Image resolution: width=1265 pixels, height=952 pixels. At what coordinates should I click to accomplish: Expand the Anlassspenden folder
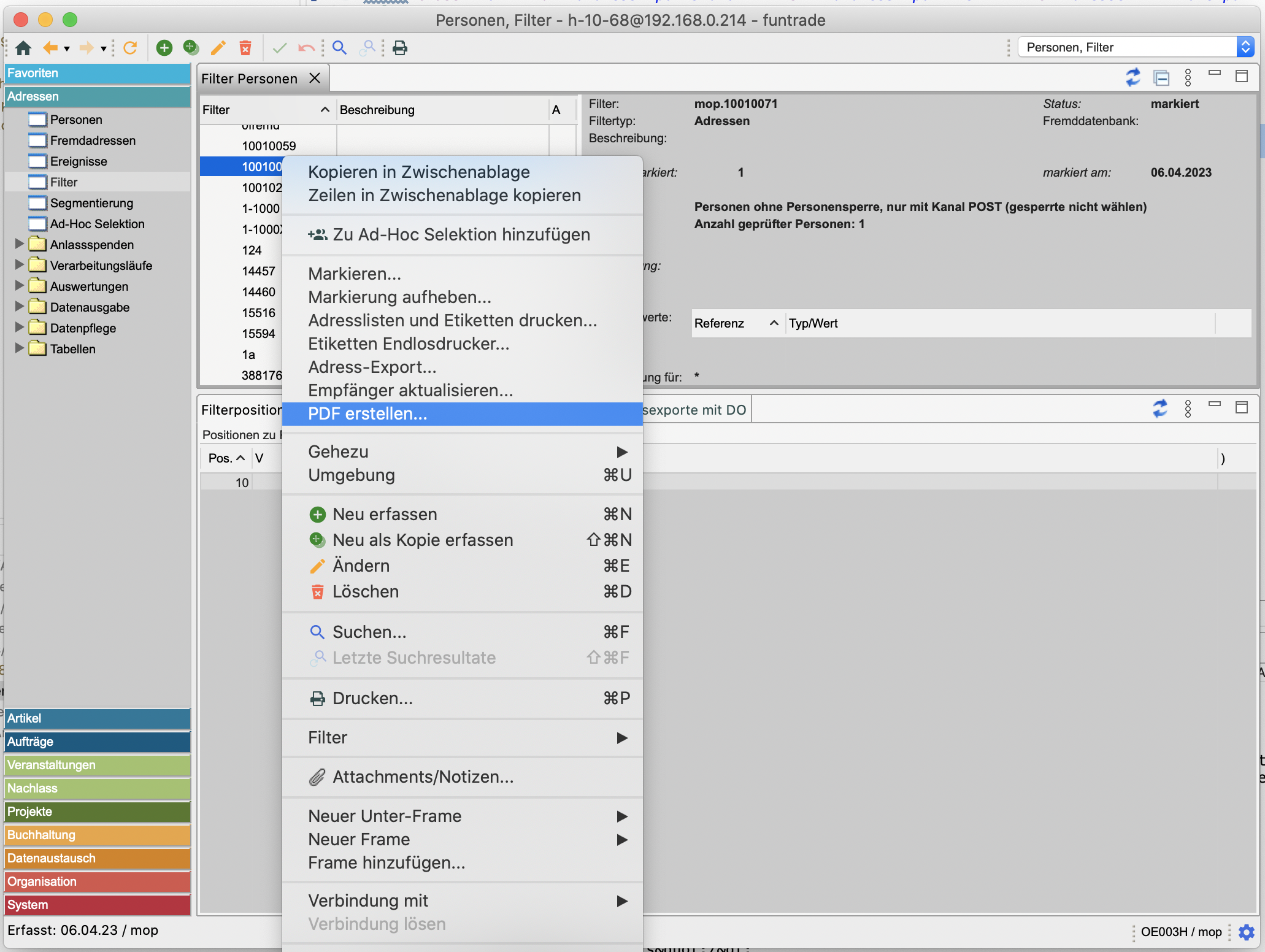tap(19, 244)
